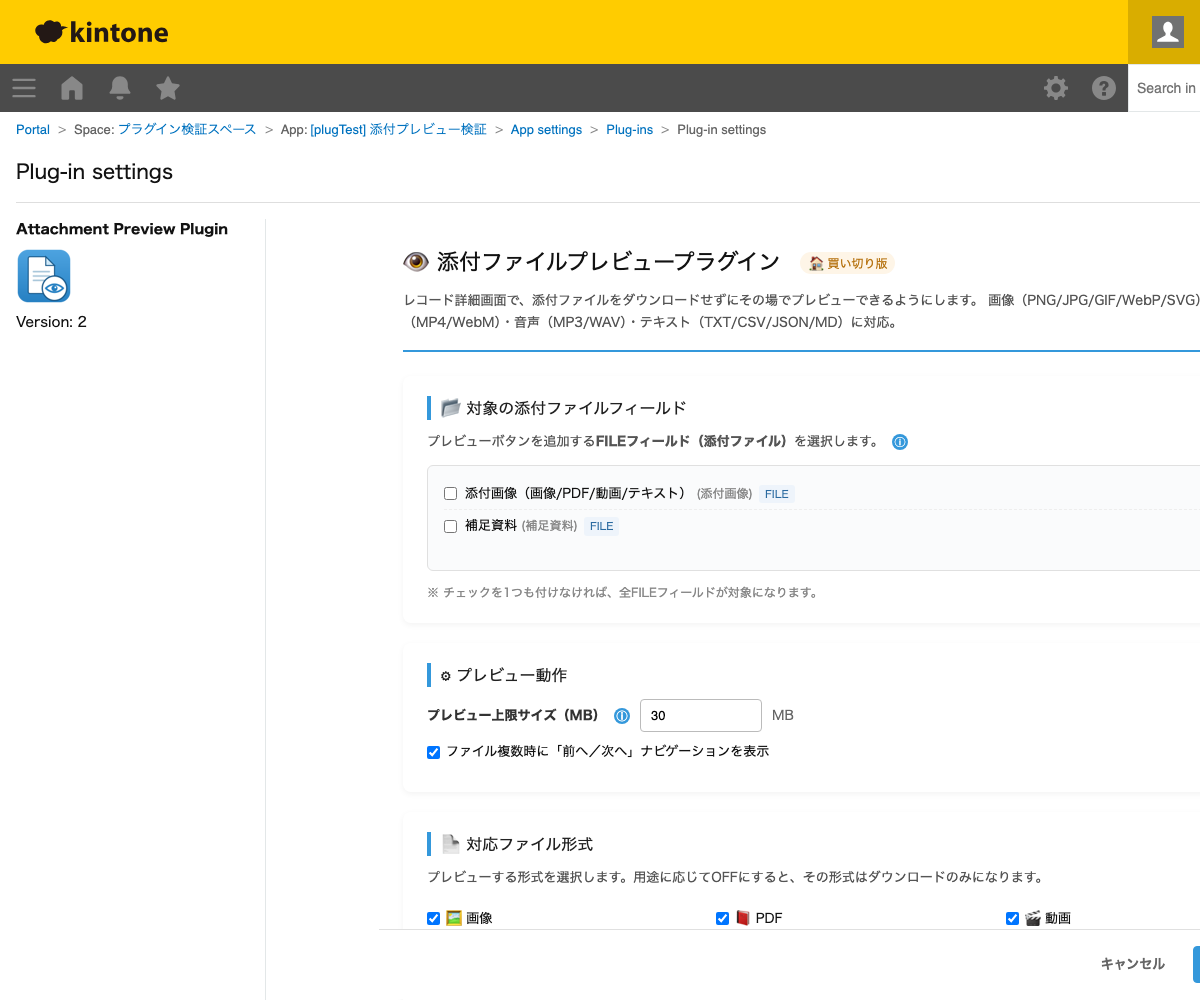
Task: Go to the Home portal icon
Action: click(72, 88)
